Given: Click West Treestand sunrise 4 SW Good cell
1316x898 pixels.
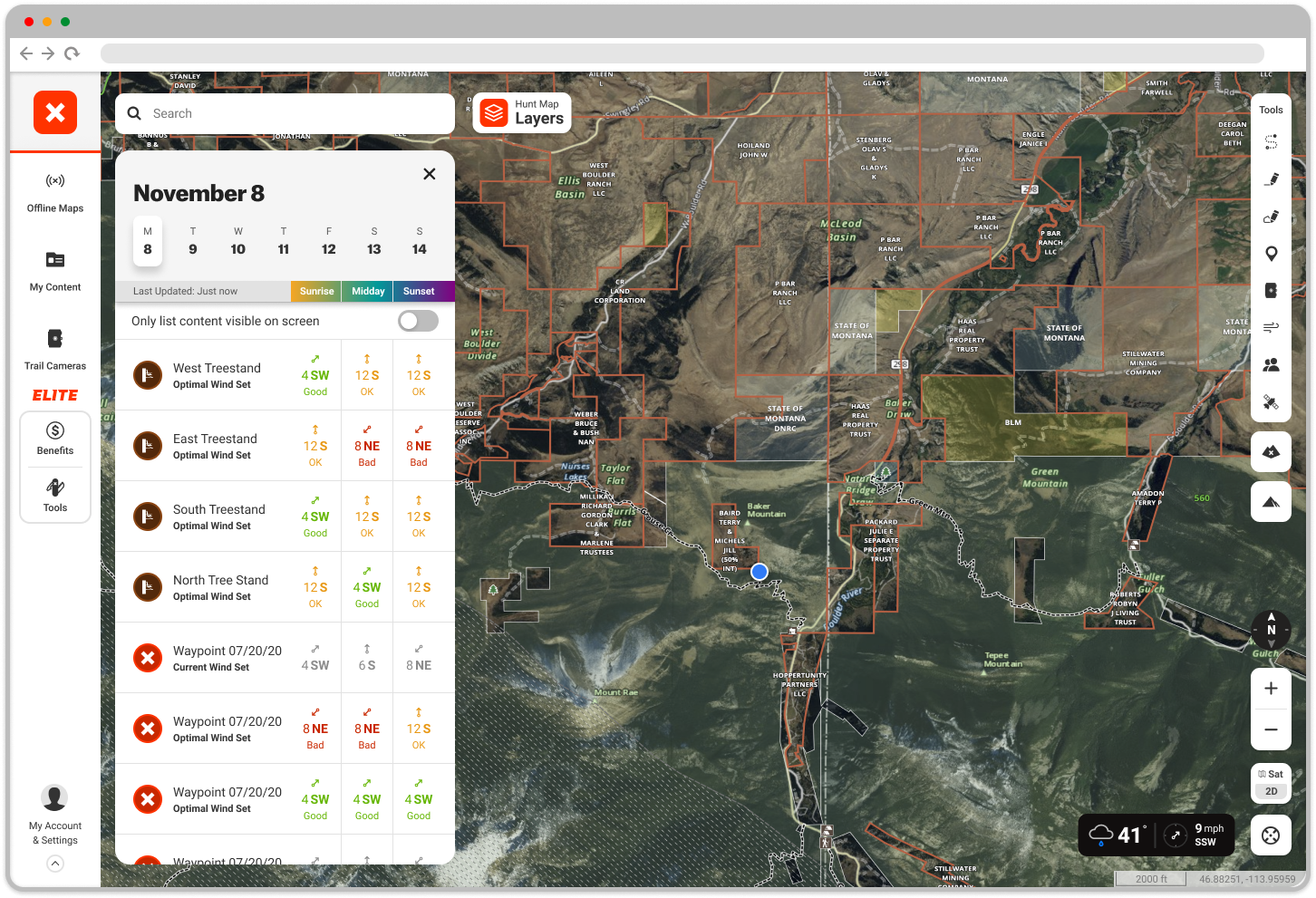Looking at the screenshot, I should tap(315, 375).
